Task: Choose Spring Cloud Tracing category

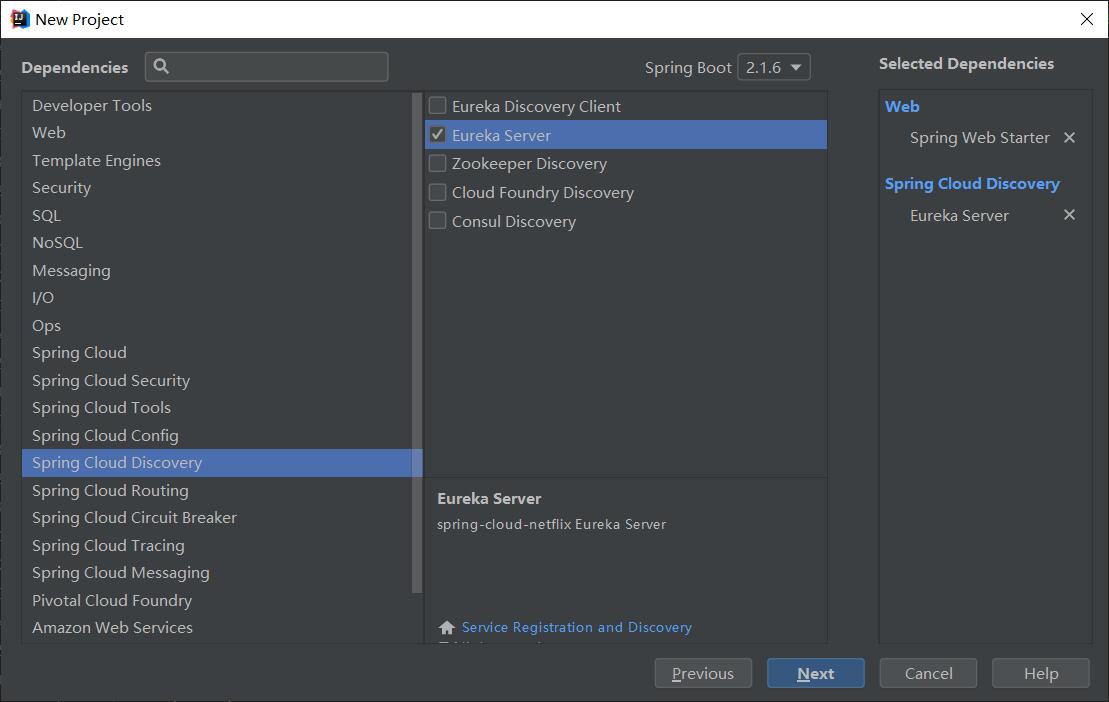Action: [216, 546]
